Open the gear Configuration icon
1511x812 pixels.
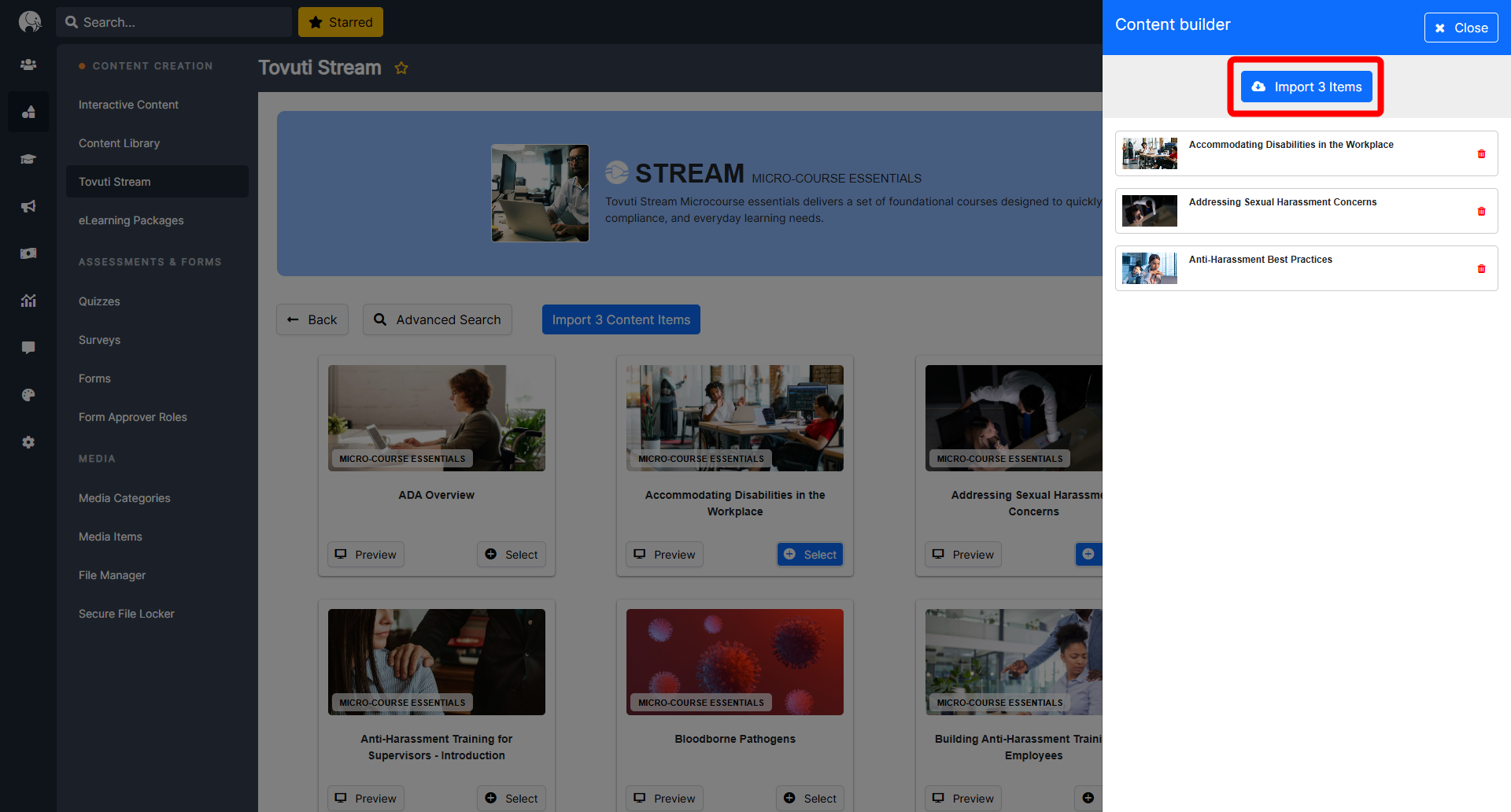[28, 442]
